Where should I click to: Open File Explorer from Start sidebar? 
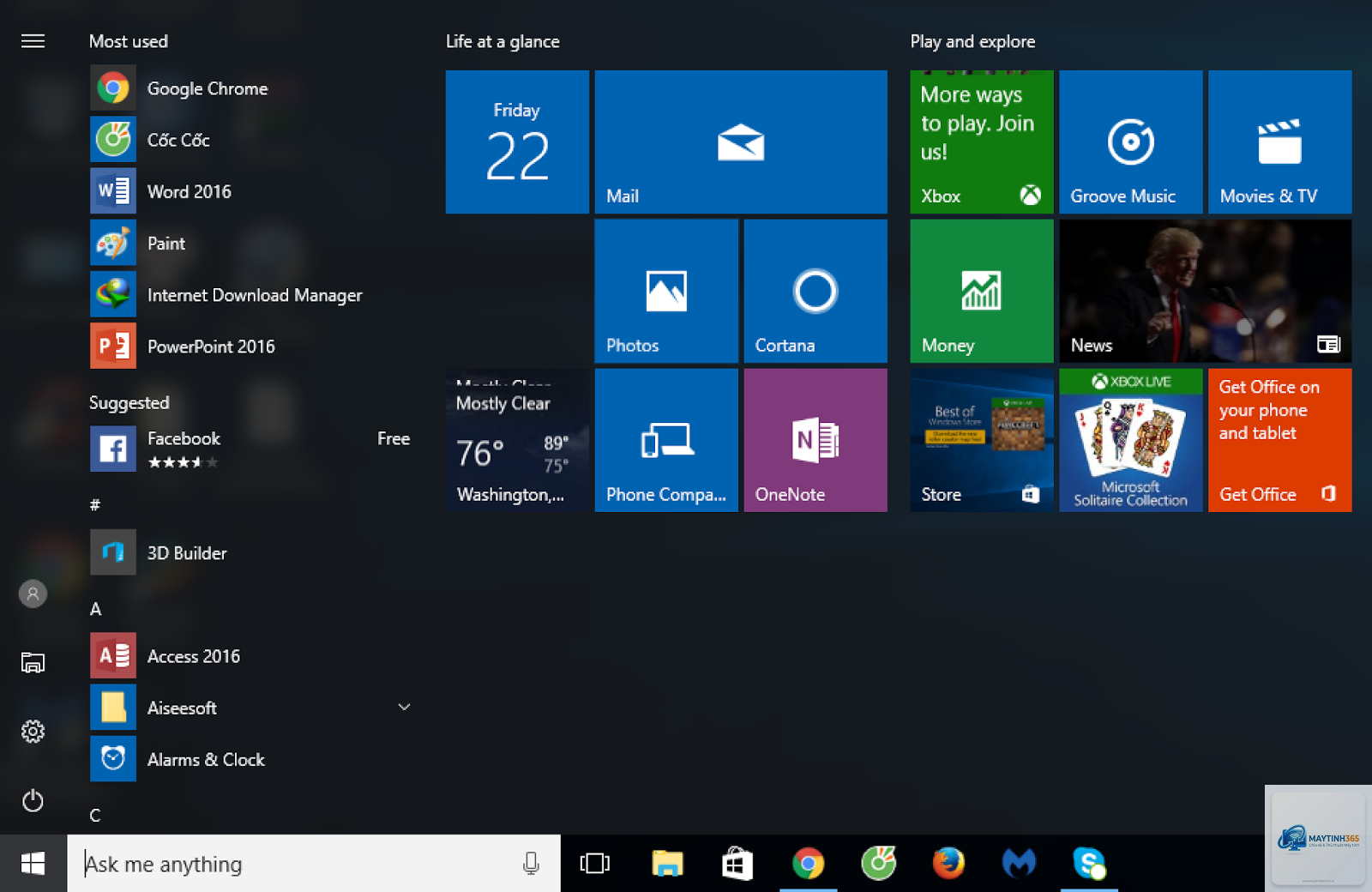point(33,662)
